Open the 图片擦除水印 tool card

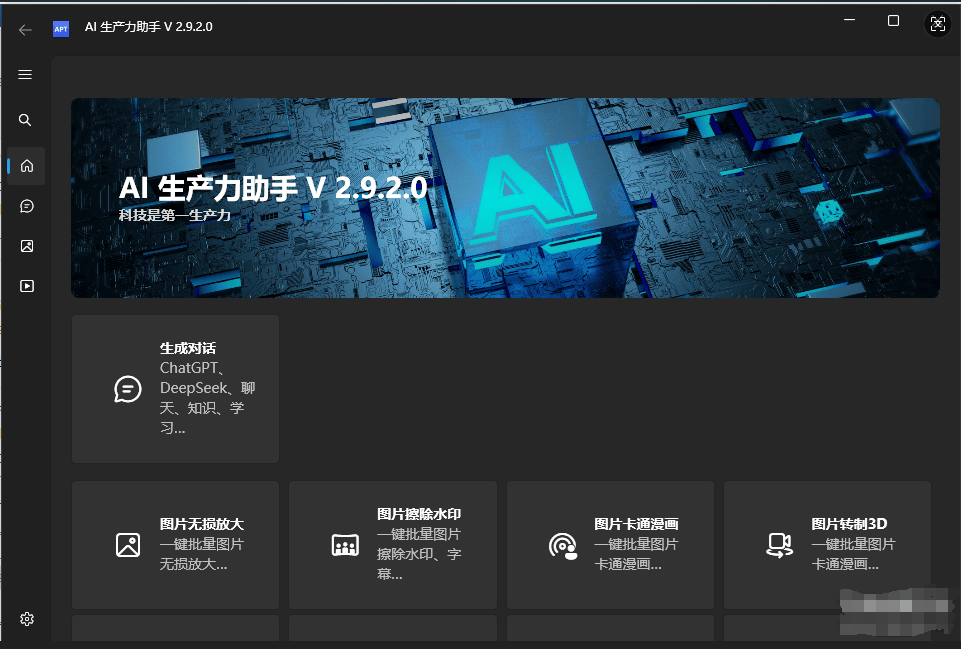[x=392, y=546]
